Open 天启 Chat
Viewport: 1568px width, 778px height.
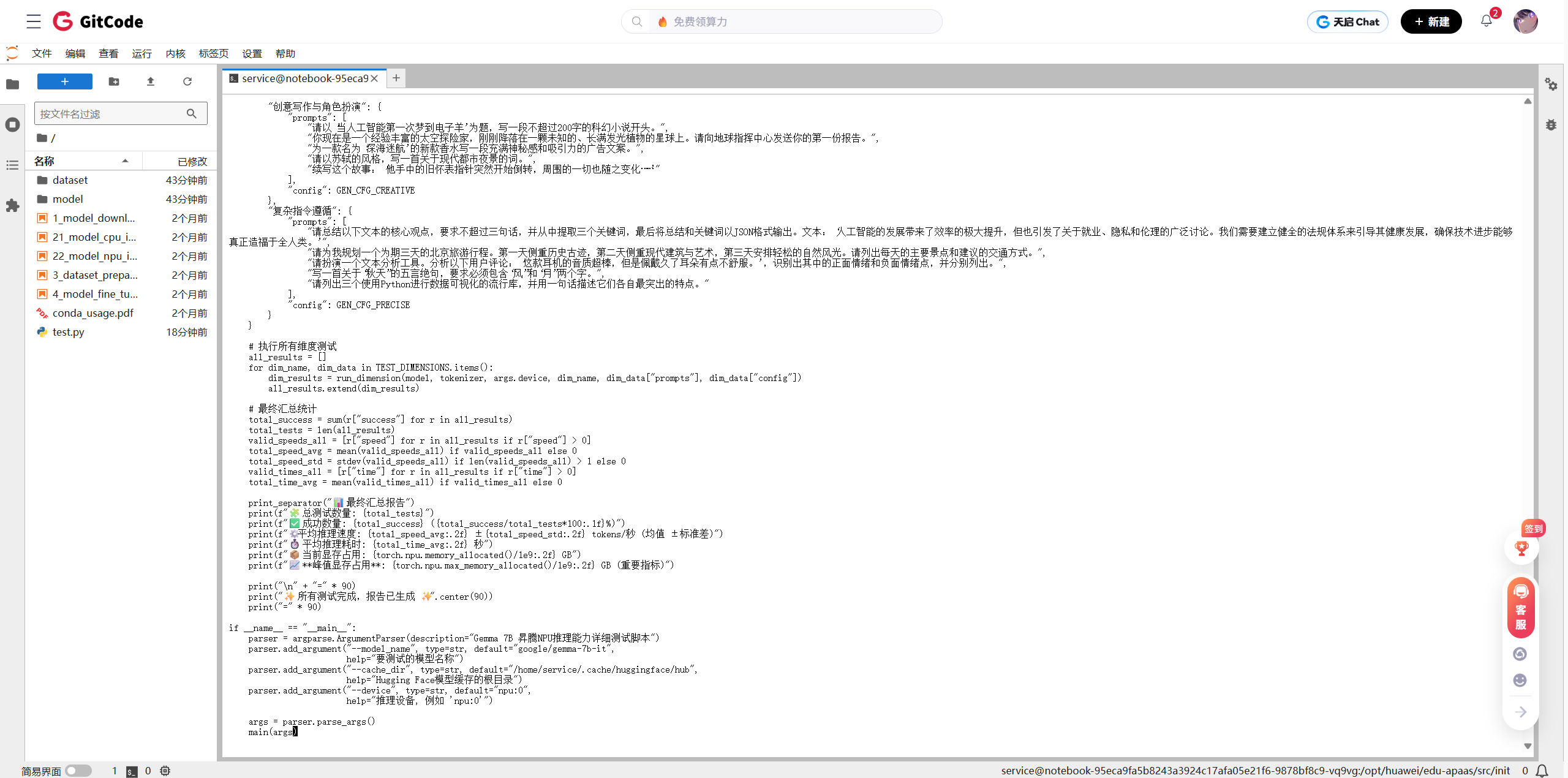point(1347,21)
